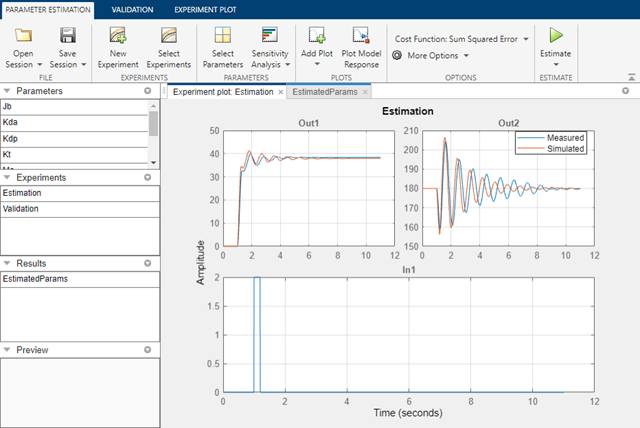Screen dimensions: 640x428
Task: Switch to Validation tab
Action: (132, 10)
